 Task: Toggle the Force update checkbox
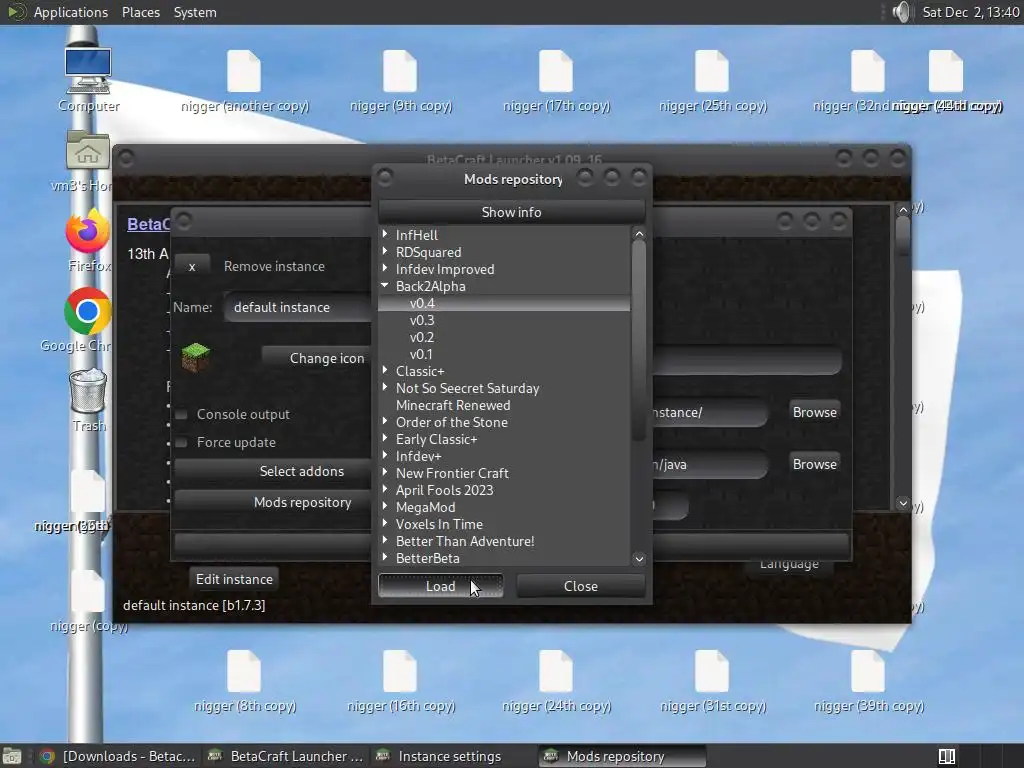pos(182,442)
